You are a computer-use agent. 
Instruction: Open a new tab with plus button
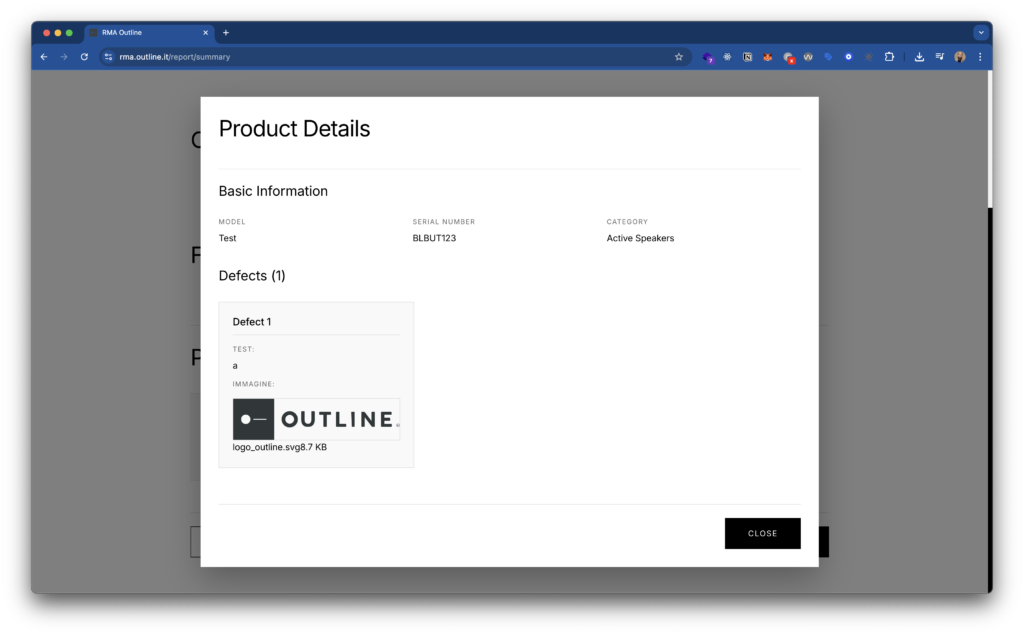click(x=226, y=32)
